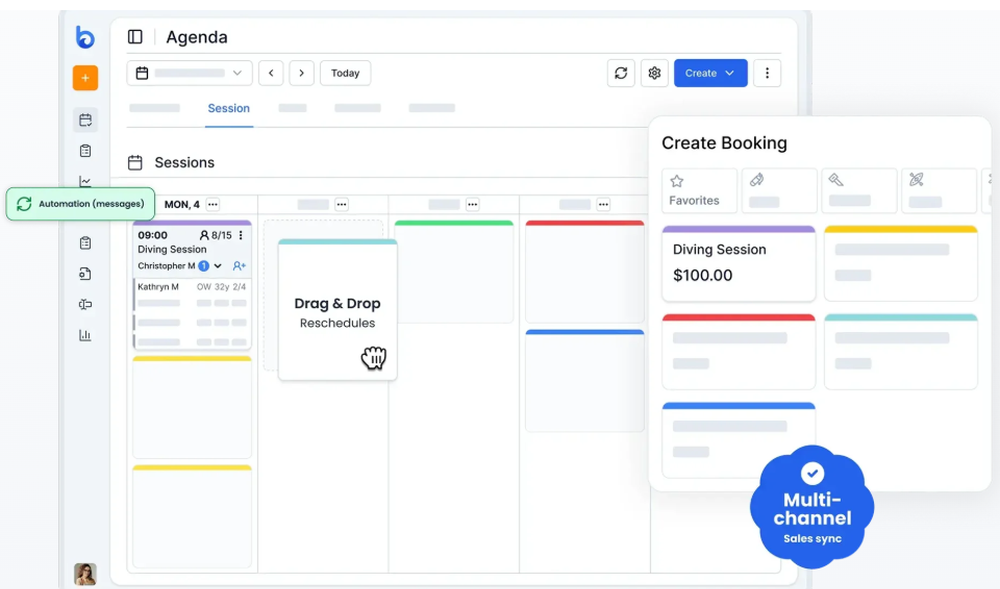
Task: Open the bar chart reports sidebar icon
Action: (85, 335)
